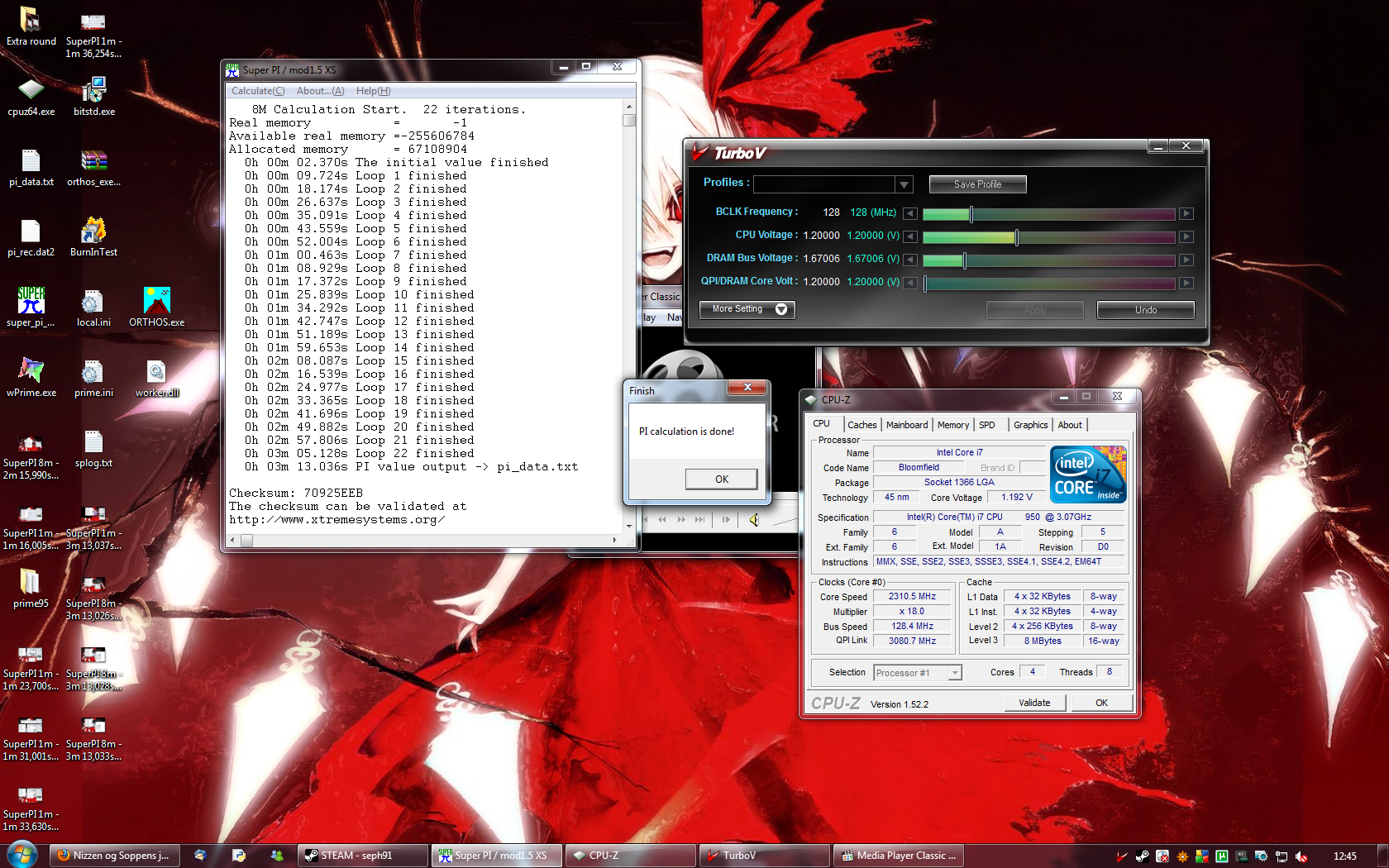Screen dimensions: 1389x868
Task: Open CPU-Z processor Selection dropdown
Action: coord(955,673)
